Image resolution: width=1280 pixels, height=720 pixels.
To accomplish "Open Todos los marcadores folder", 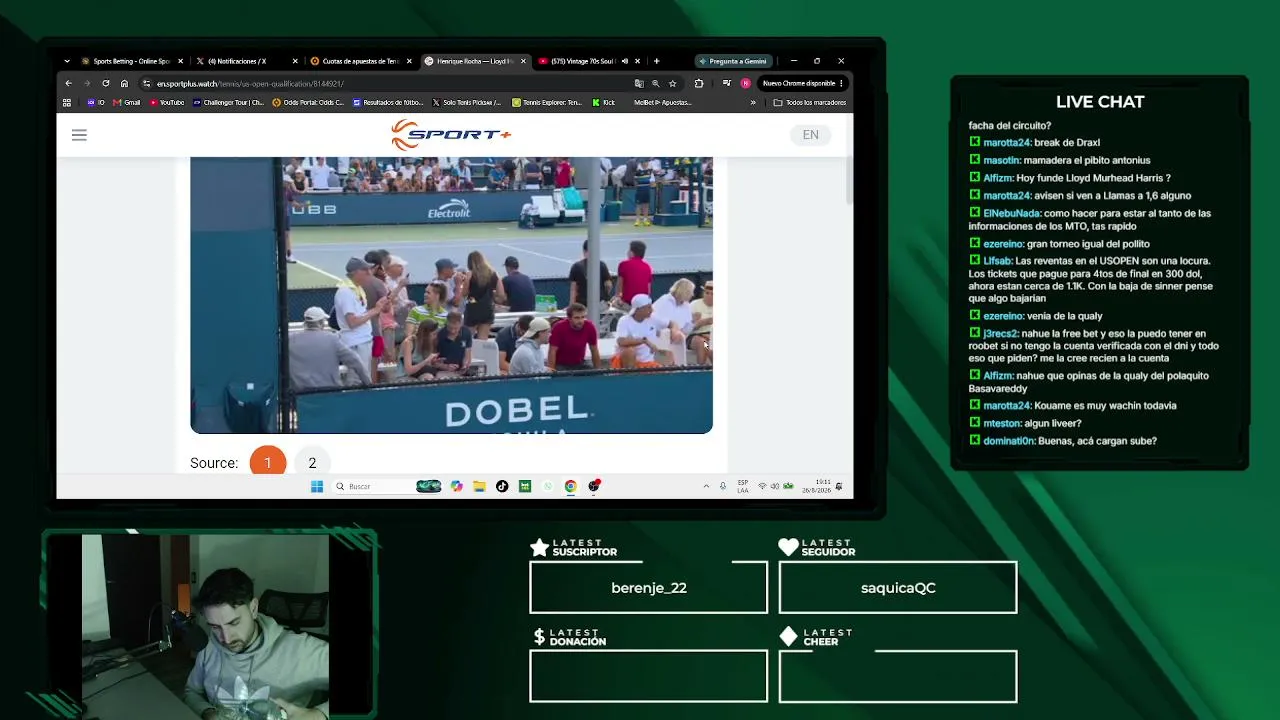I will (x=810, y=102).
